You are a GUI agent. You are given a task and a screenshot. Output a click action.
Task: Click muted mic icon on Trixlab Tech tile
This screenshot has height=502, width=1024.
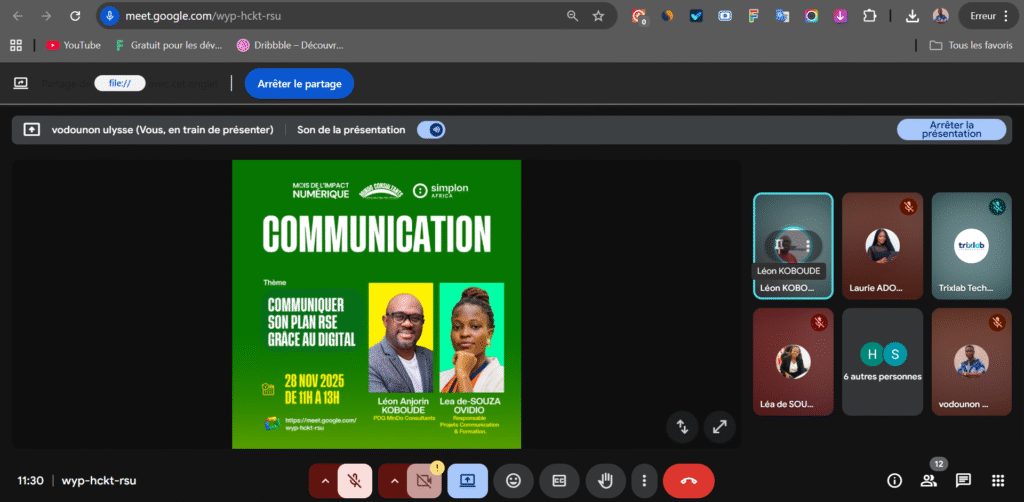pyautogui.click(x=997, y=207)
